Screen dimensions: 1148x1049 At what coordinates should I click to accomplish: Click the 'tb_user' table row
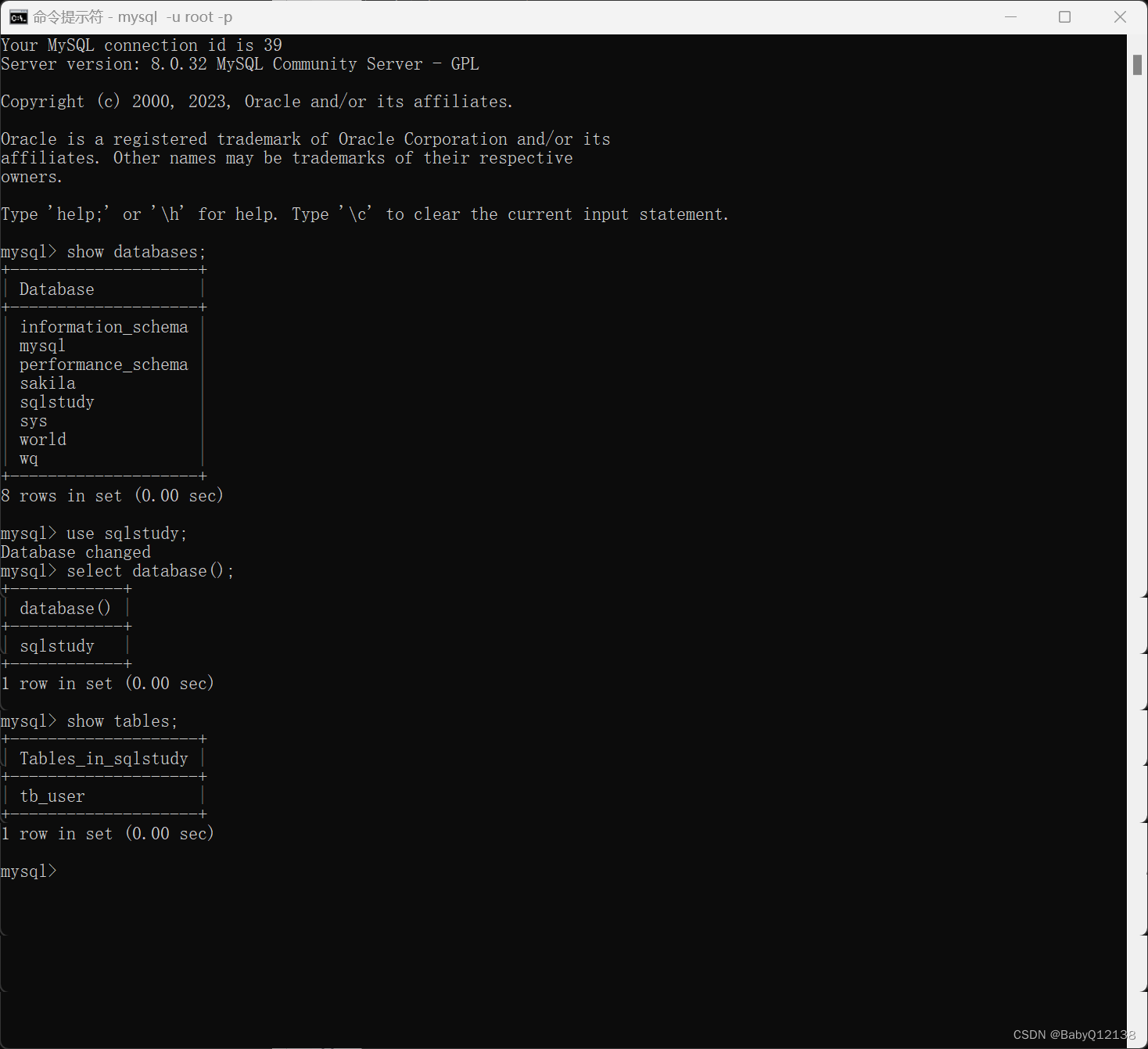pyautogui.click(x=52, y=796)
